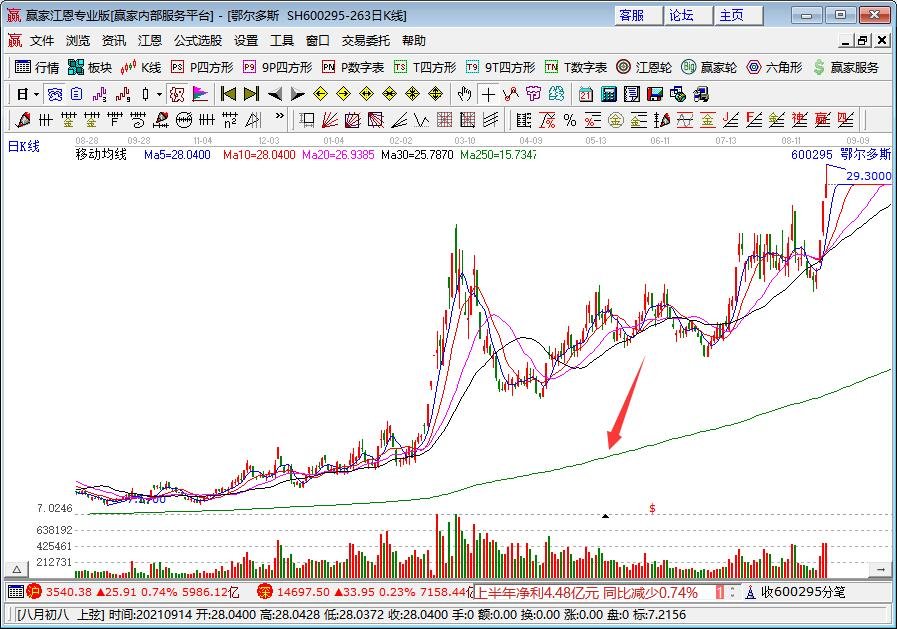
Task: Click the black left-arrow previous icon
Action: click(275, 94)
